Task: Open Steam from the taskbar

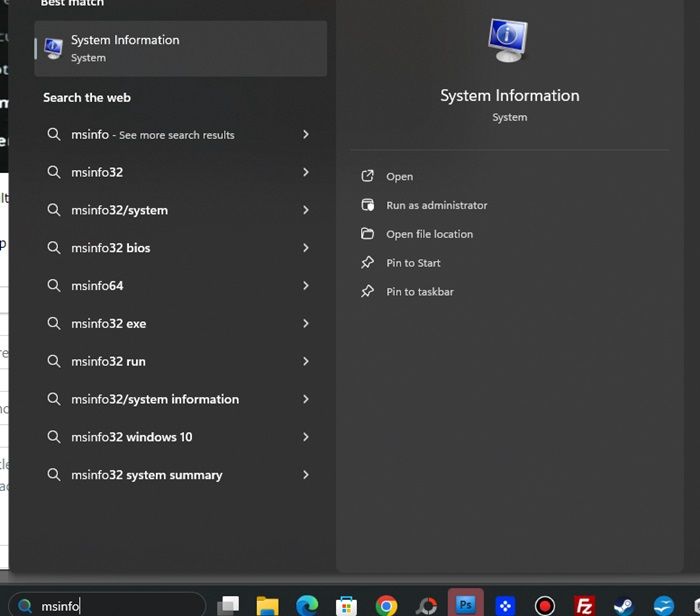Action: pos(623,605)
